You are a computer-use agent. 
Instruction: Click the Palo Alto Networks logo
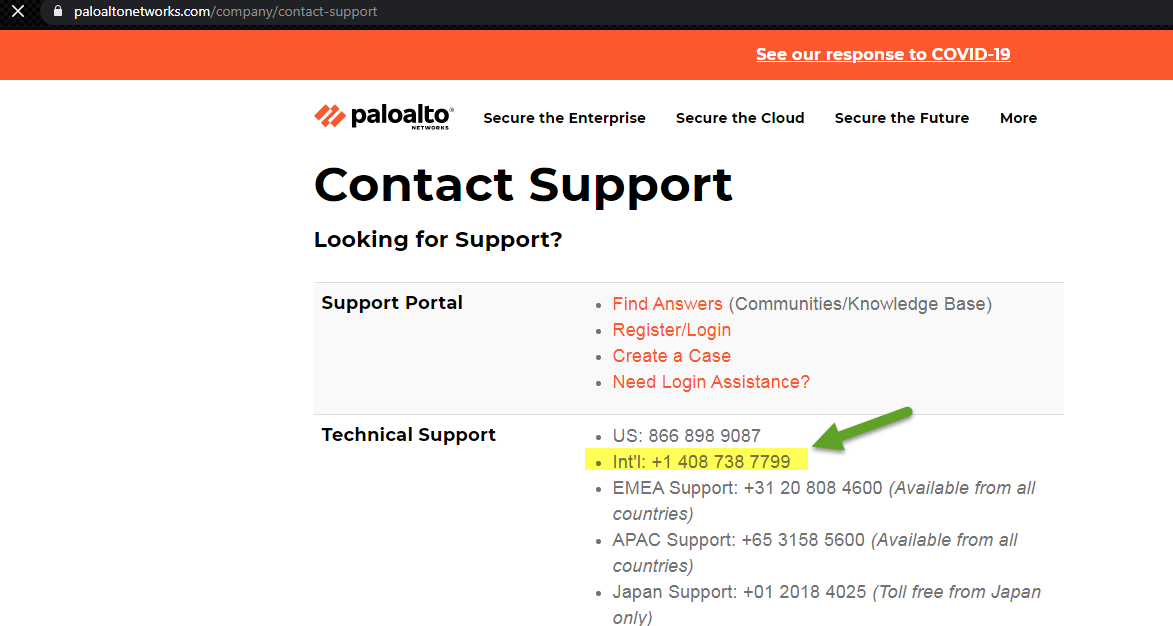click(x=384, y=117)
